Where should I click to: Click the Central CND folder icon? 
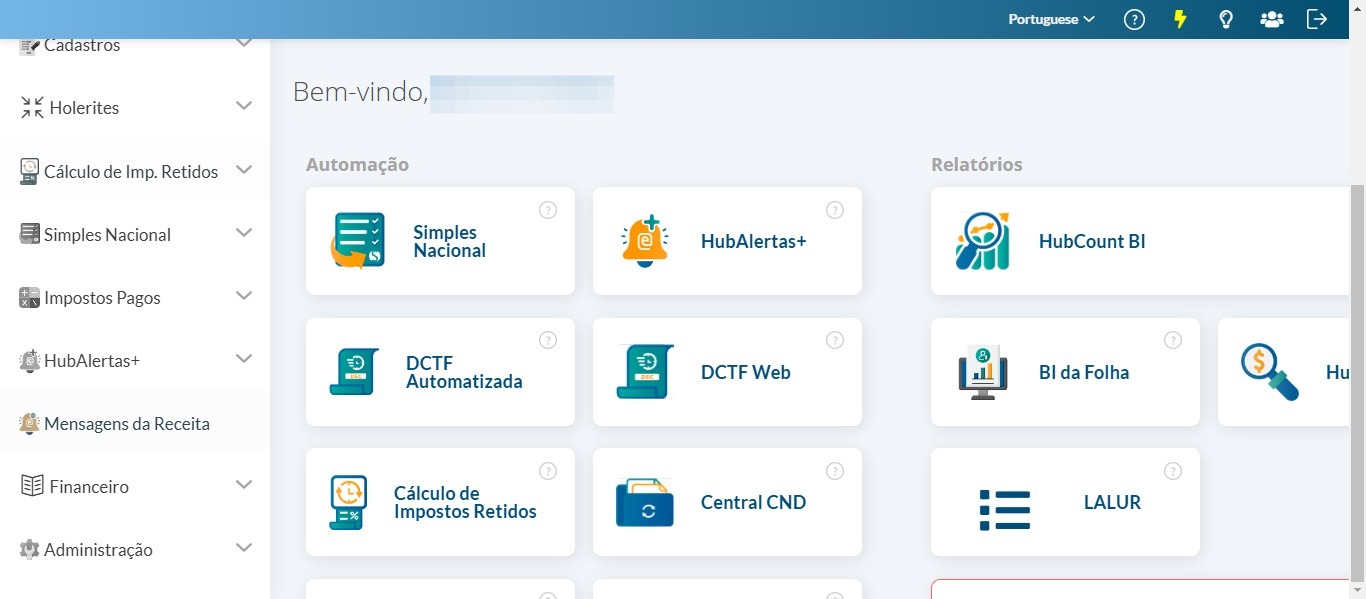click(644, 502)
